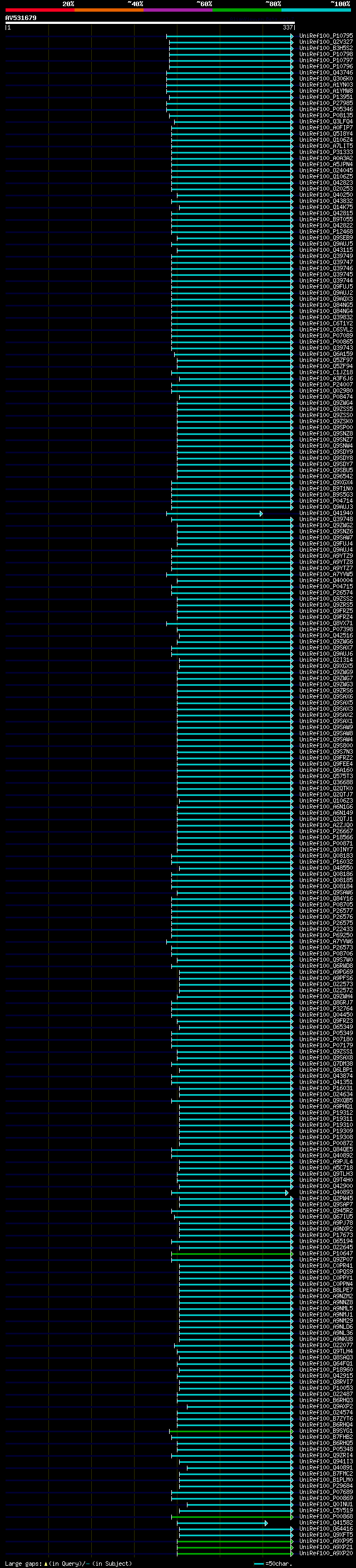Viewport: 356px width, 1568px height.
Task: Select the UniRef100_Q9ZSS2 label
Action: tap(325, 599)
